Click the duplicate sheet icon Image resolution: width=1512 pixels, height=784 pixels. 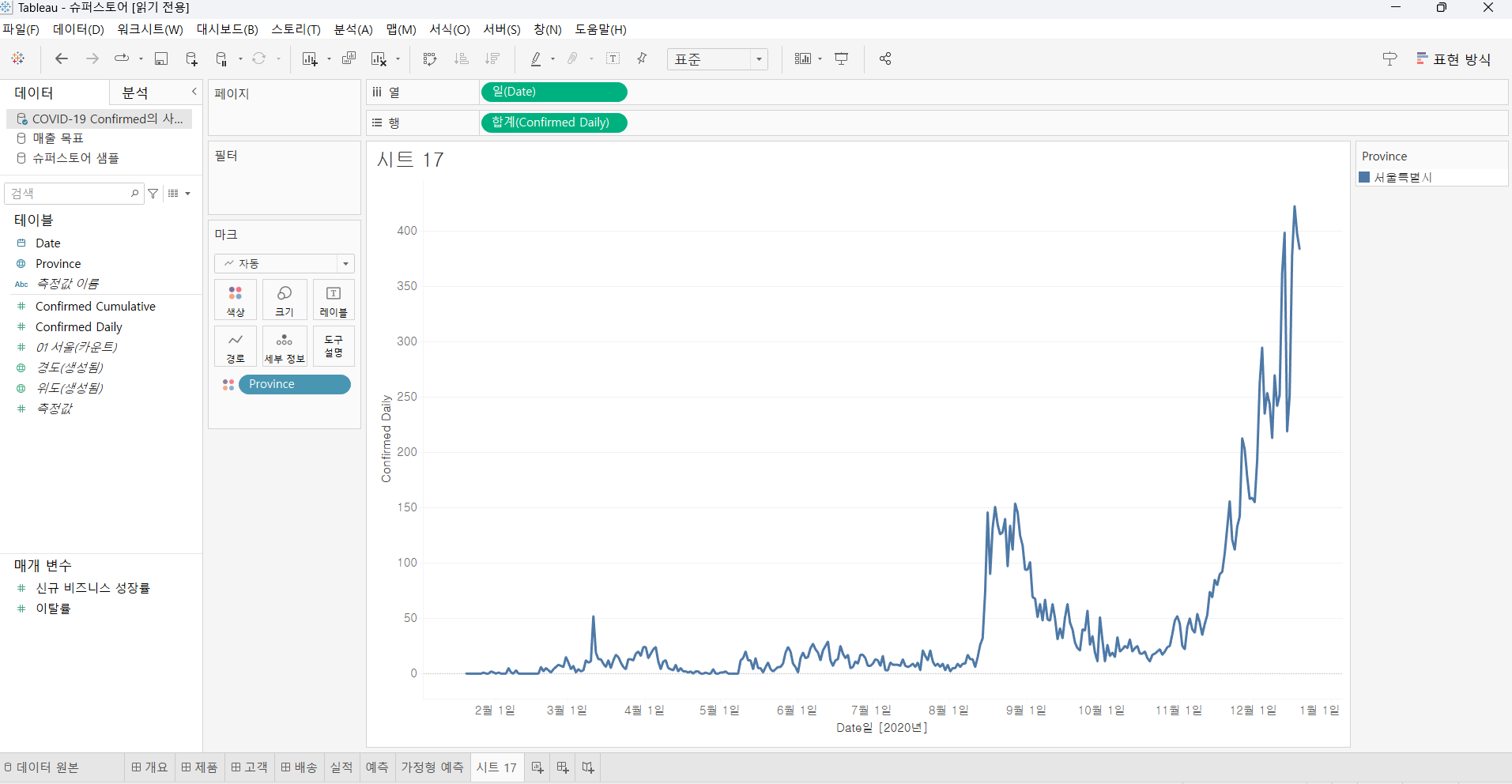coord(349,58)
